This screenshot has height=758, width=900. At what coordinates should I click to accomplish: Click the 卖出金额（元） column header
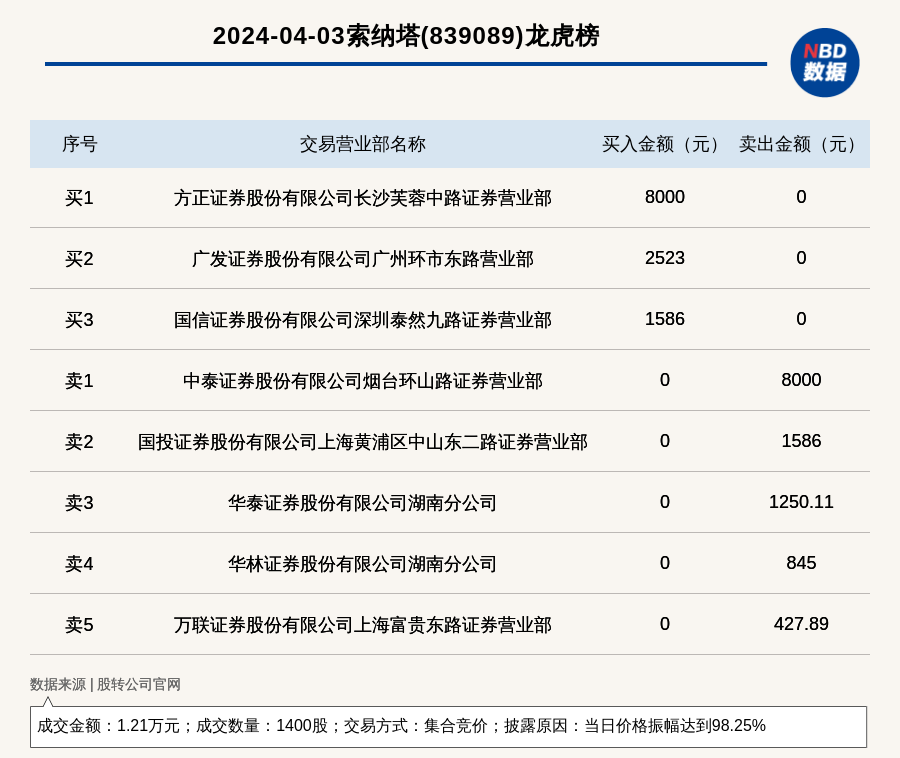(801, 144)
